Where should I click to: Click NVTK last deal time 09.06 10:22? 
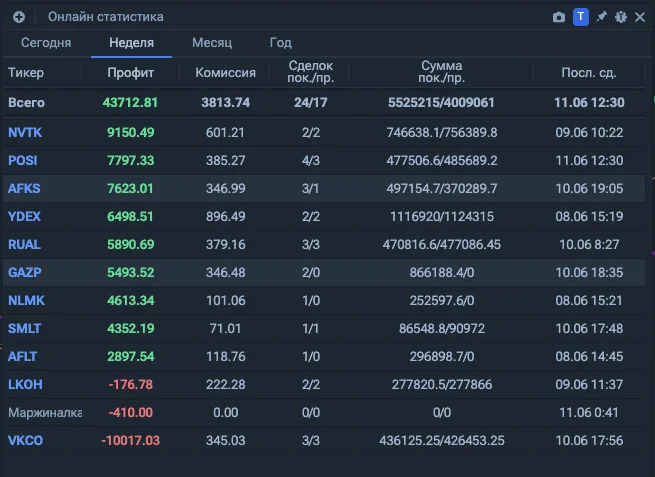coord(589,133)
